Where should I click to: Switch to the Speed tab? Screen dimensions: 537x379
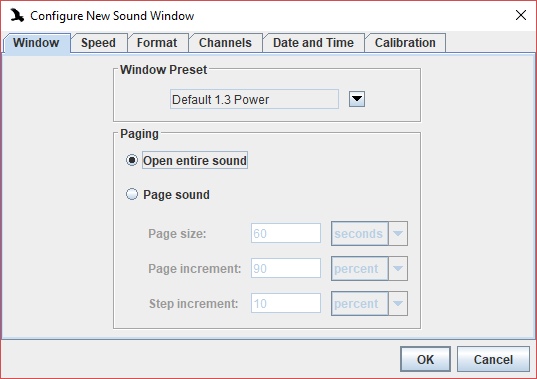(98, 43)
